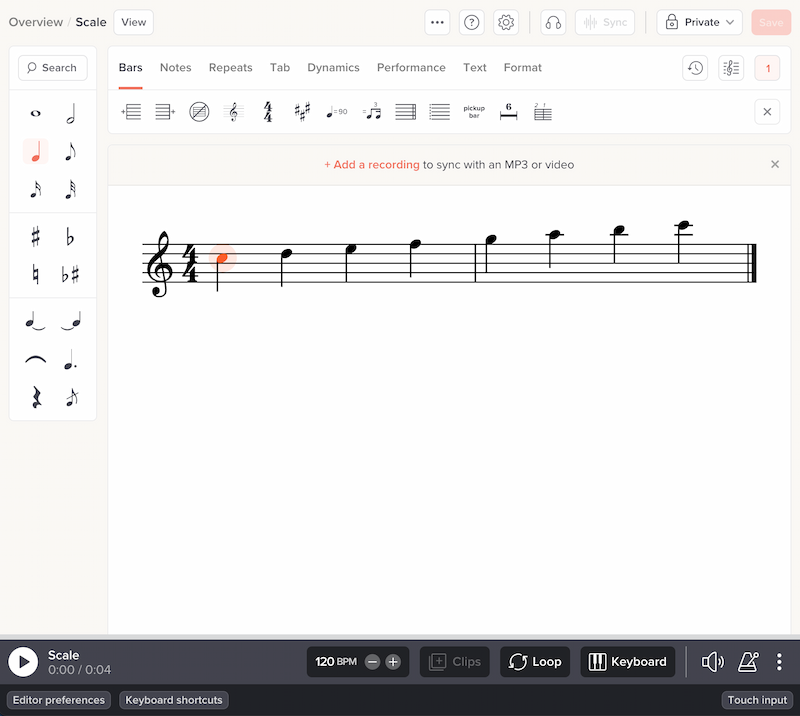Toggle Loop playback mode

pyautogui.click(x=534, y=661)
